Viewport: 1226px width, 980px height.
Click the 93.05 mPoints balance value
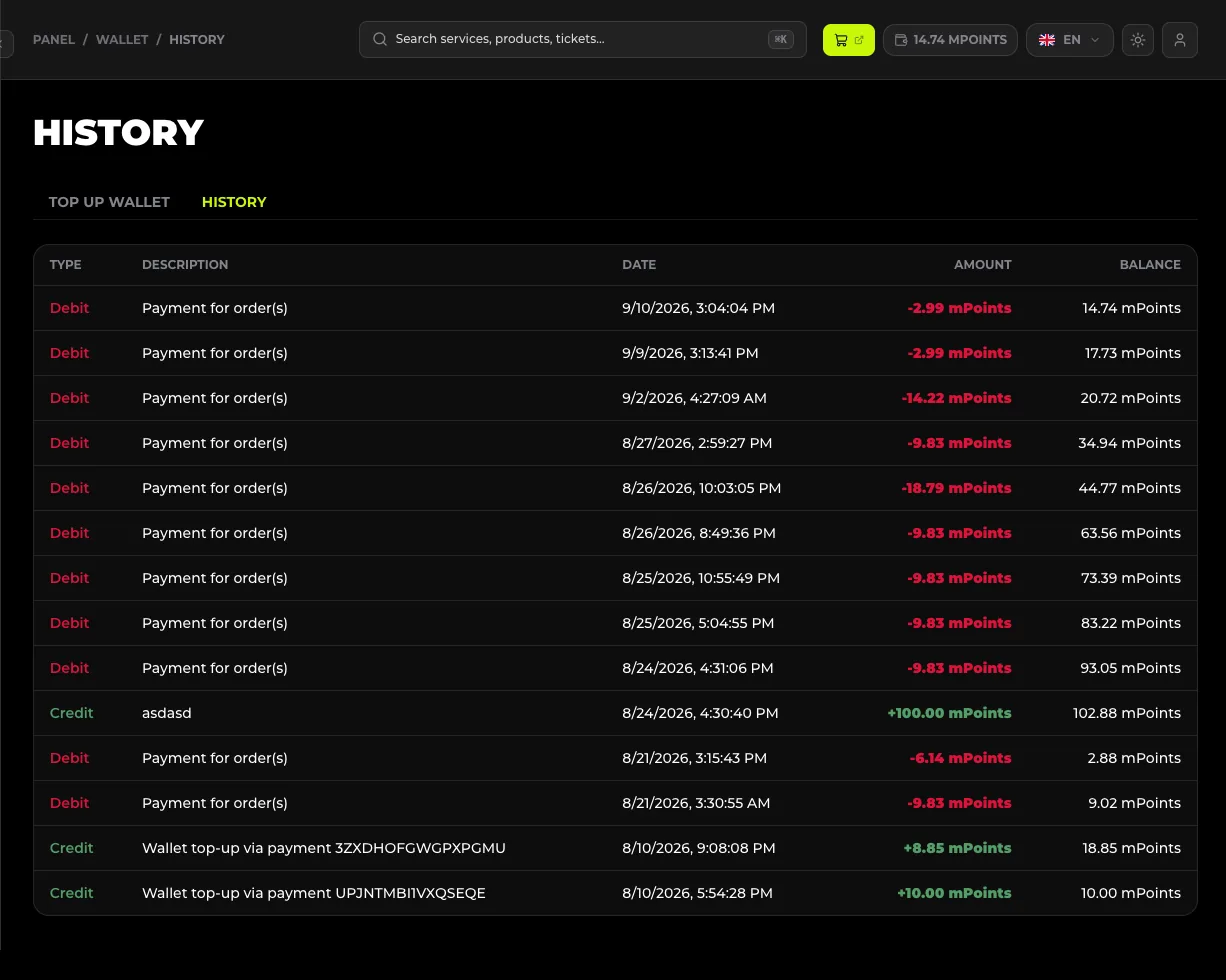pyautogui.click(x=1131, y=668)
